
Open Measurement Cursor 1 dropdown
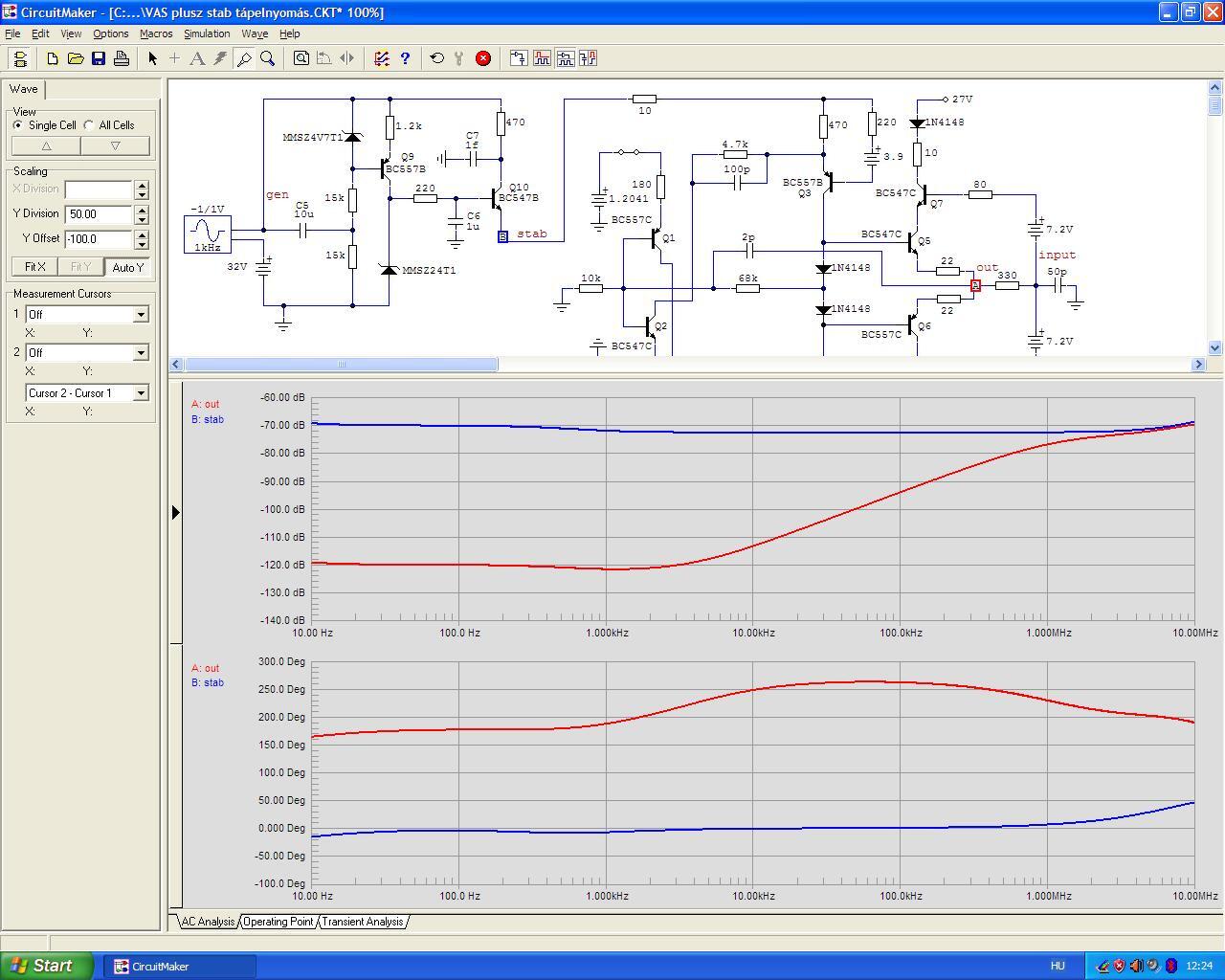[141, 315]
